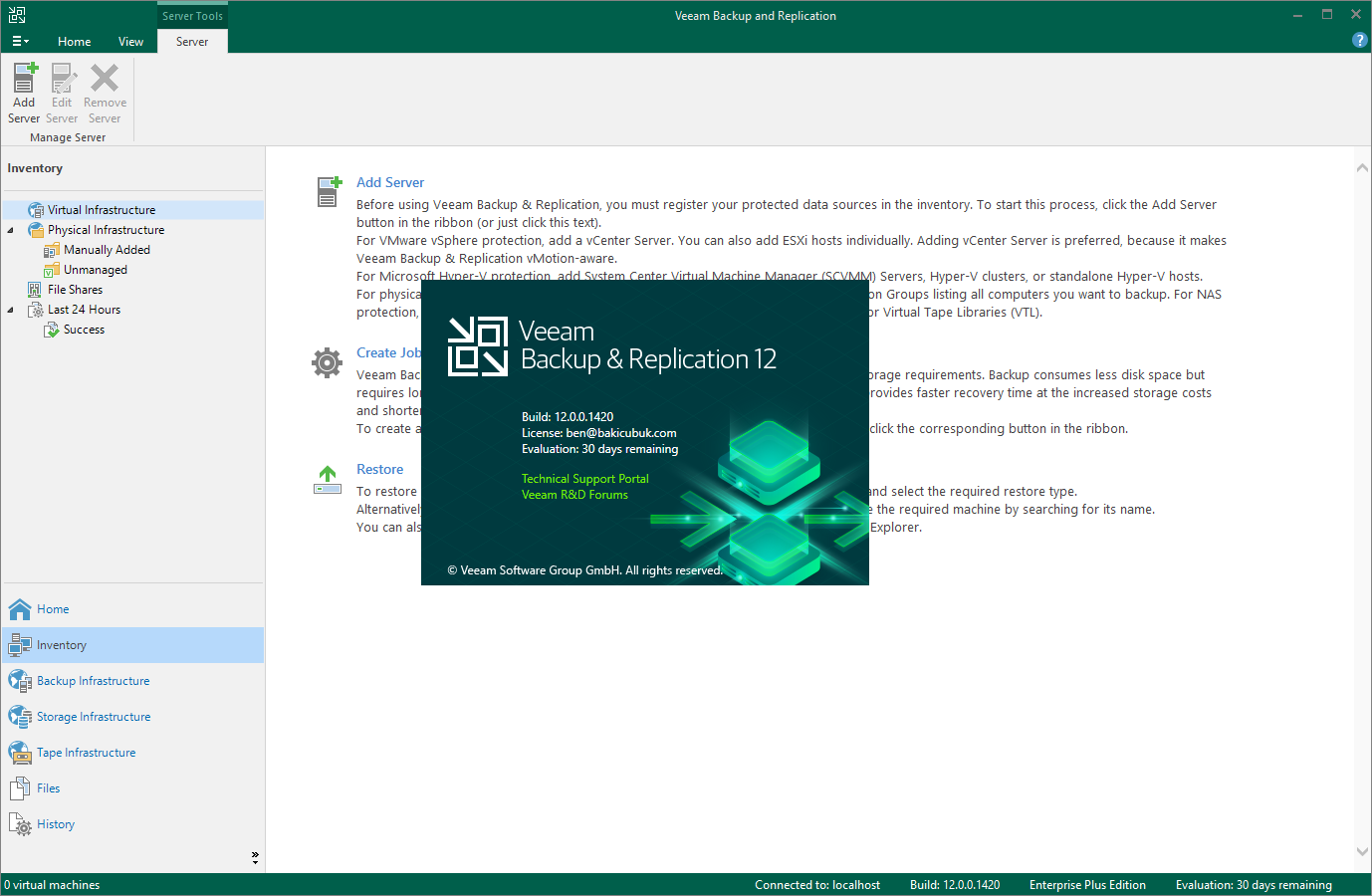Screen dimensions: 1372x896
Task: Click the Veeam app icon in title bar
Action: pyautogui.click(x=17, y=15)
